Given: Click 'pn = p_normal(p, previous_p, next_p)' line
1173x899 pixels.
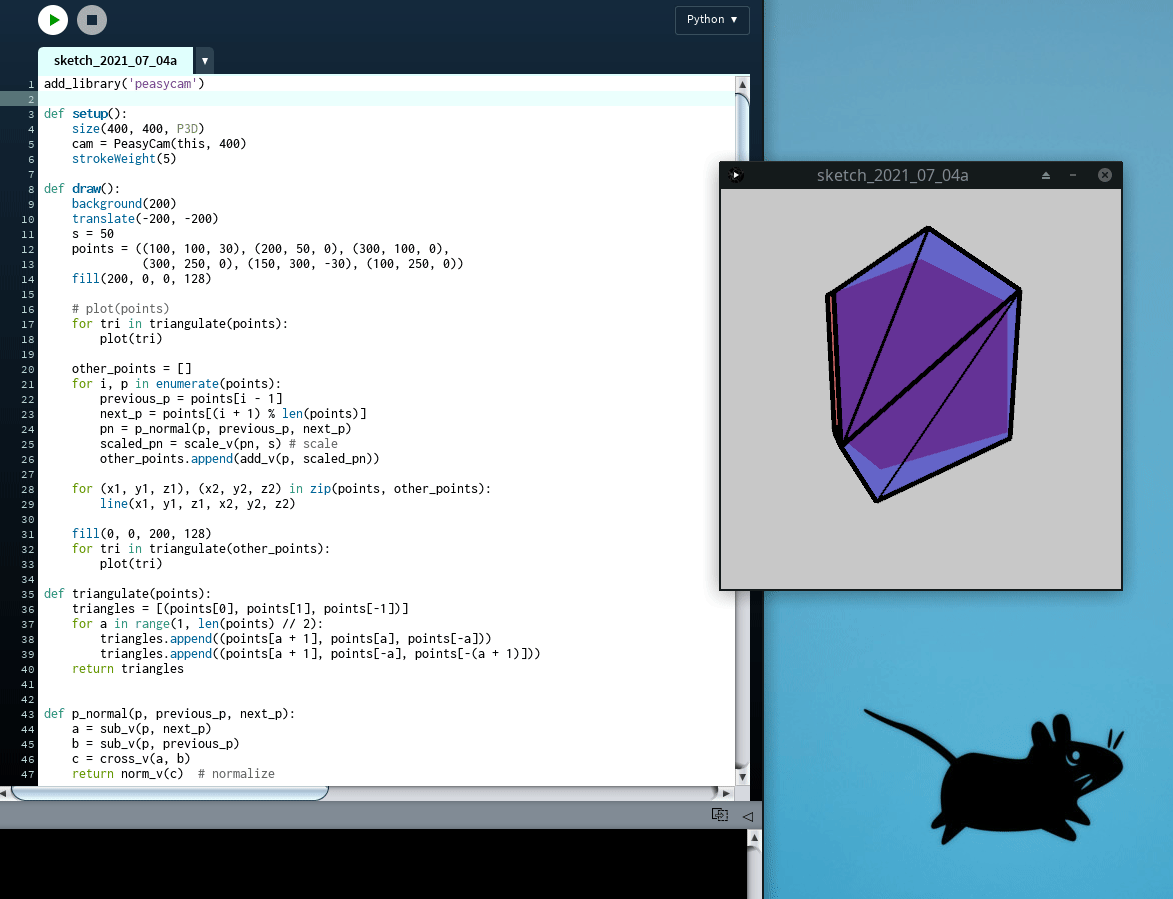Looking at the screenshot, I should tap(225, 429).
